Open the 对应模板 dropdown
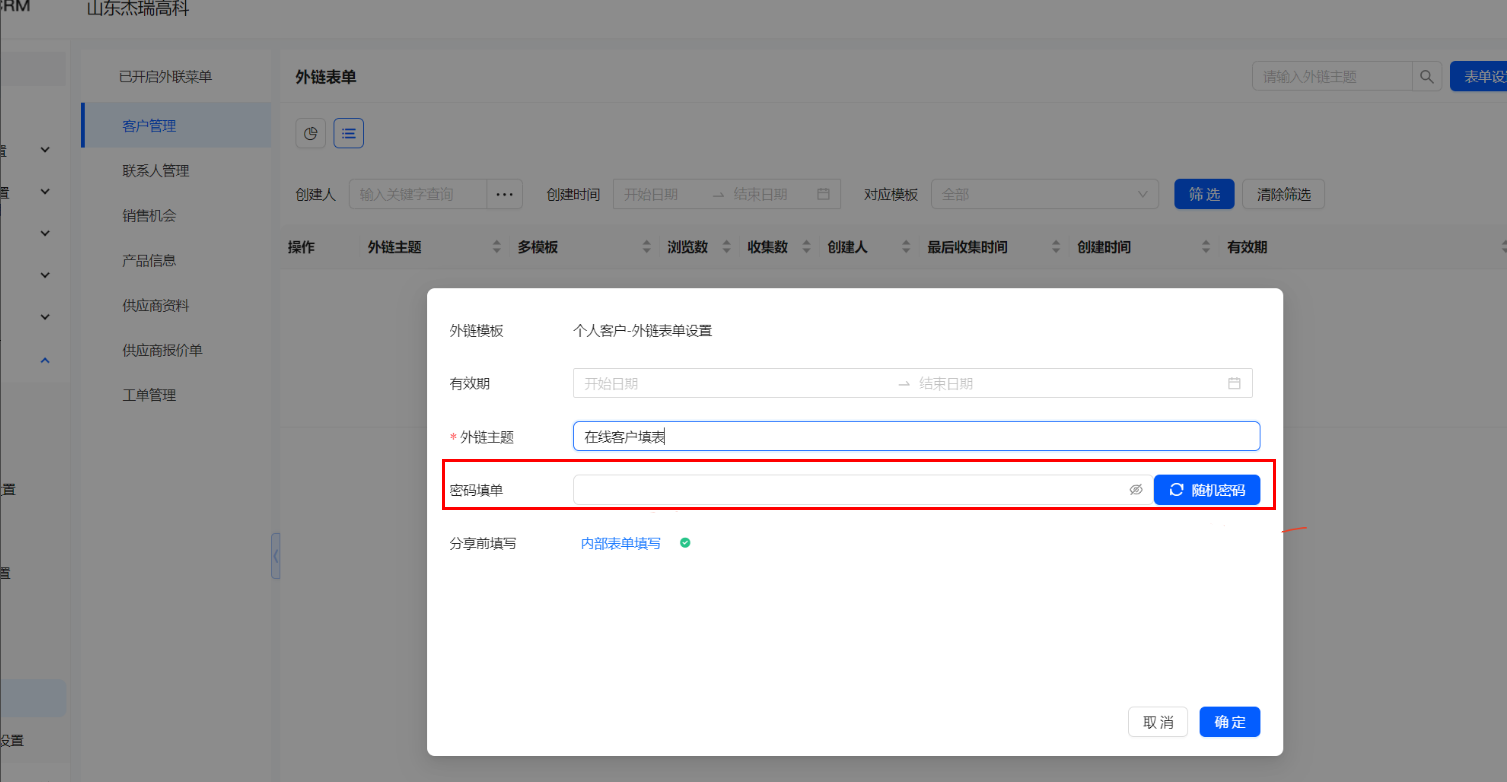The image size is (1507, 782). click(x=1044, y=194)
